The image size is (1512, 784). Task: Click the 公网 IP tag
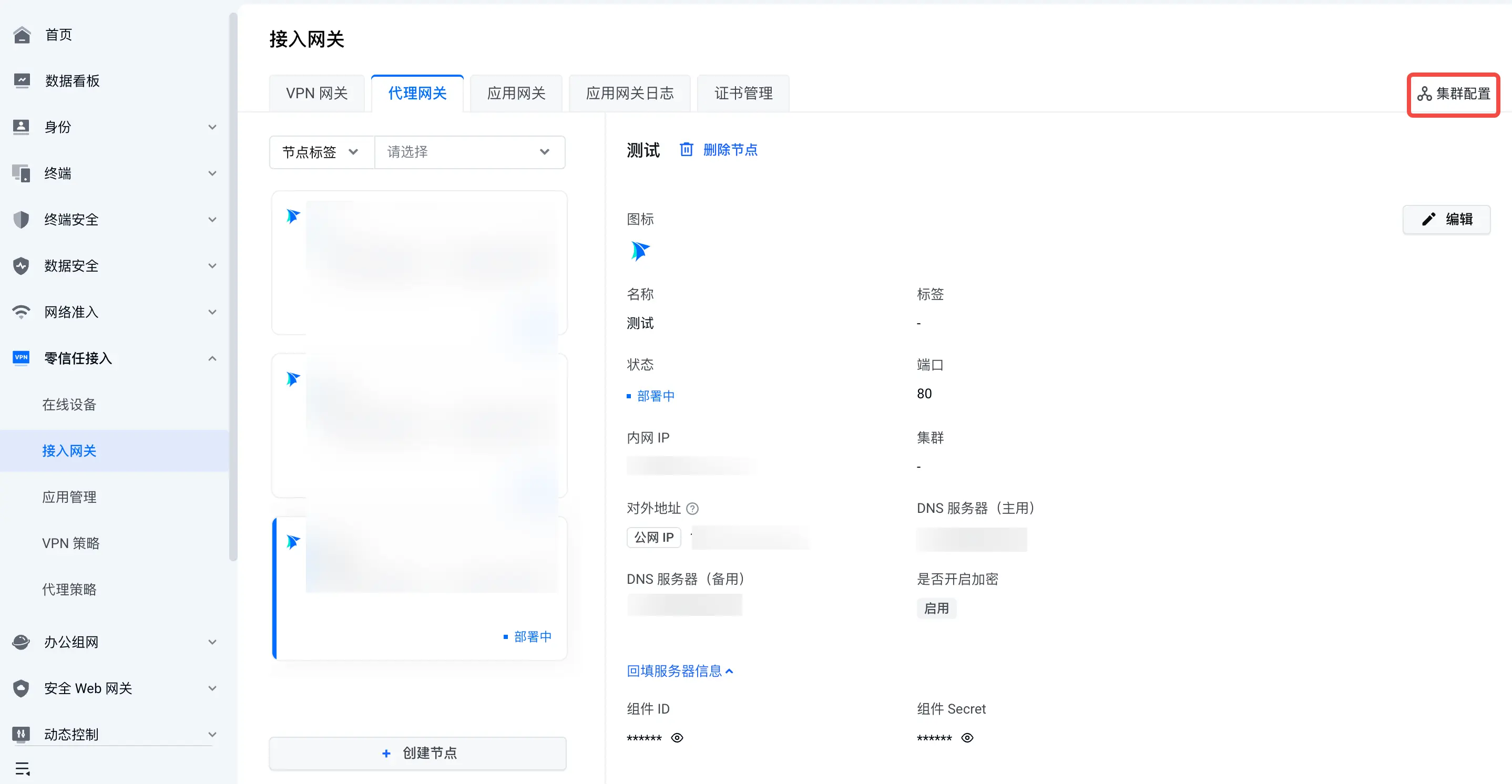click(654, 537)
